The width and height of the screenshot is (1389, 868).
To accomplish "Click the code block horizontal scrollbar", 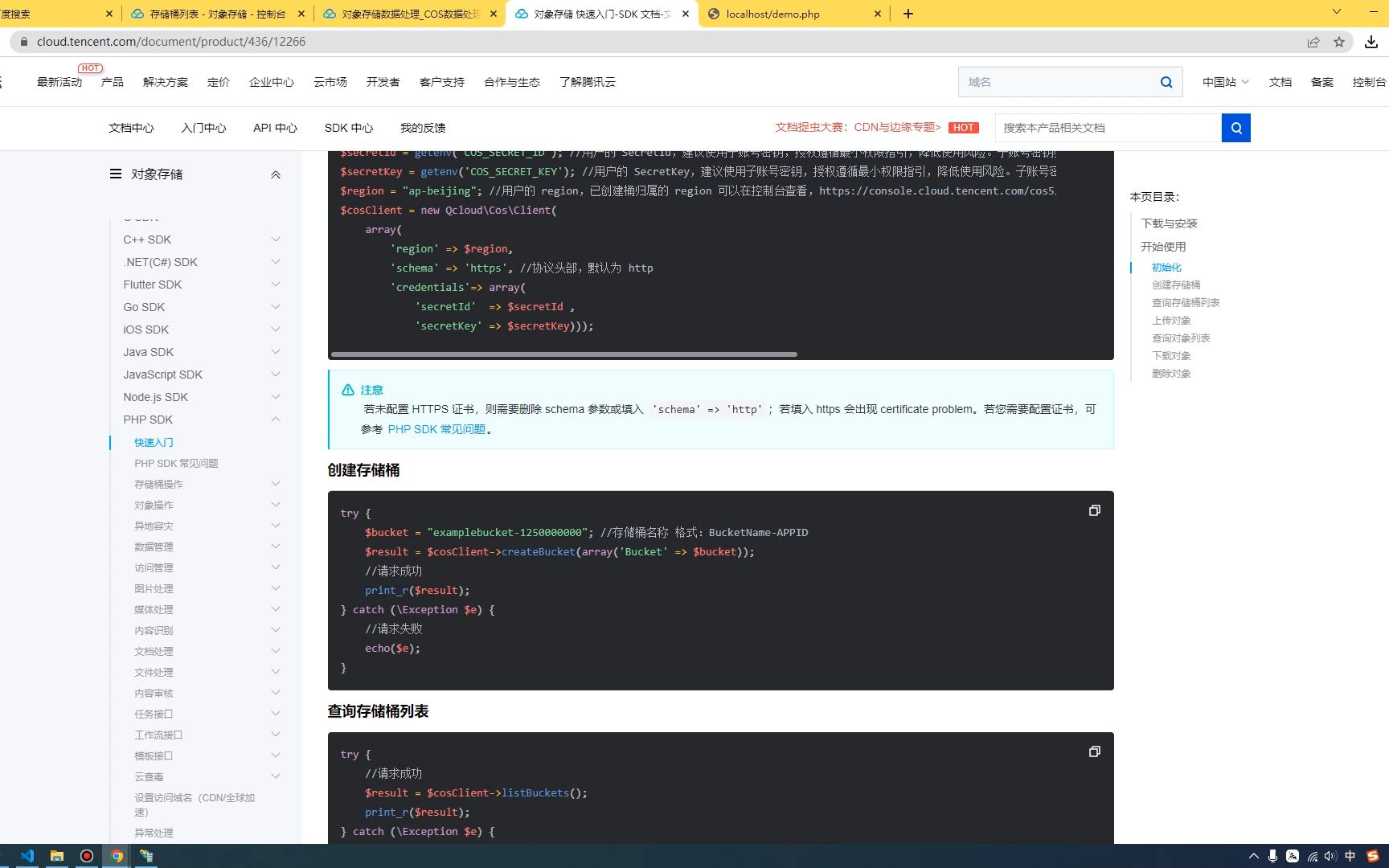I will [563, 354].
